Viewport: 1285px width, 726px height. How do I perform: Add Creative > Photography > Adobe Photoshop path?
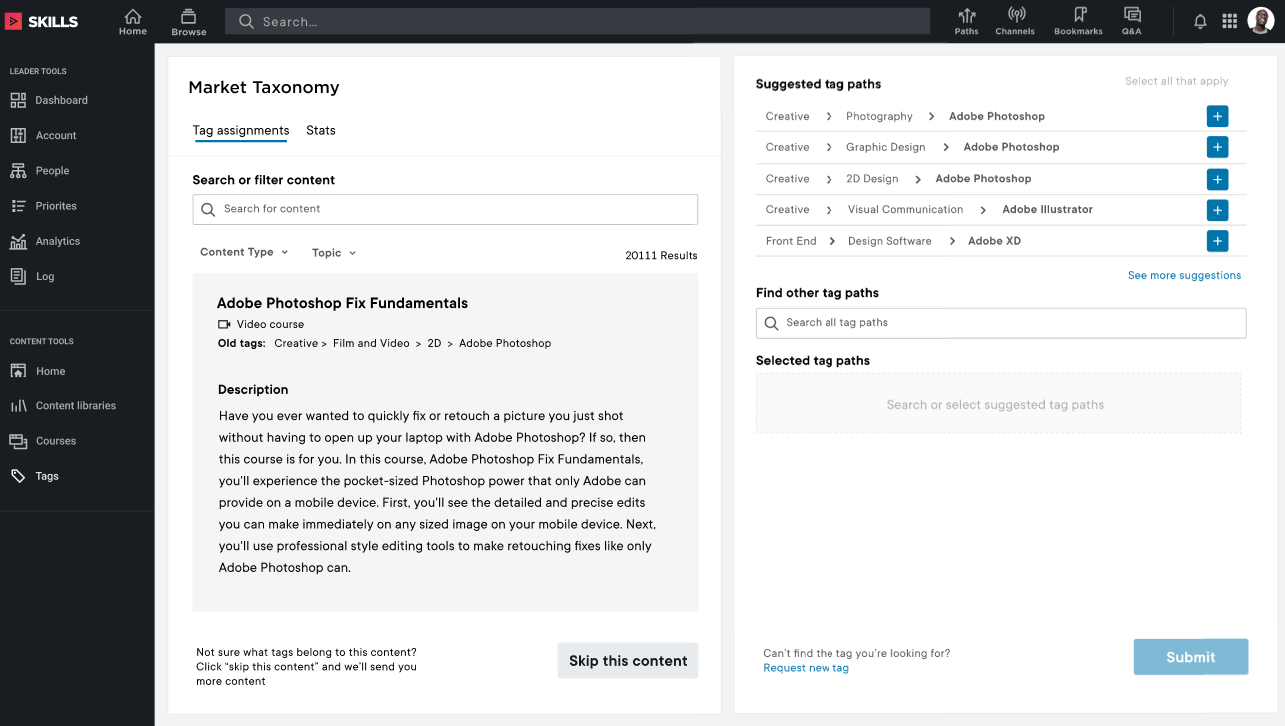(1217, 116)
